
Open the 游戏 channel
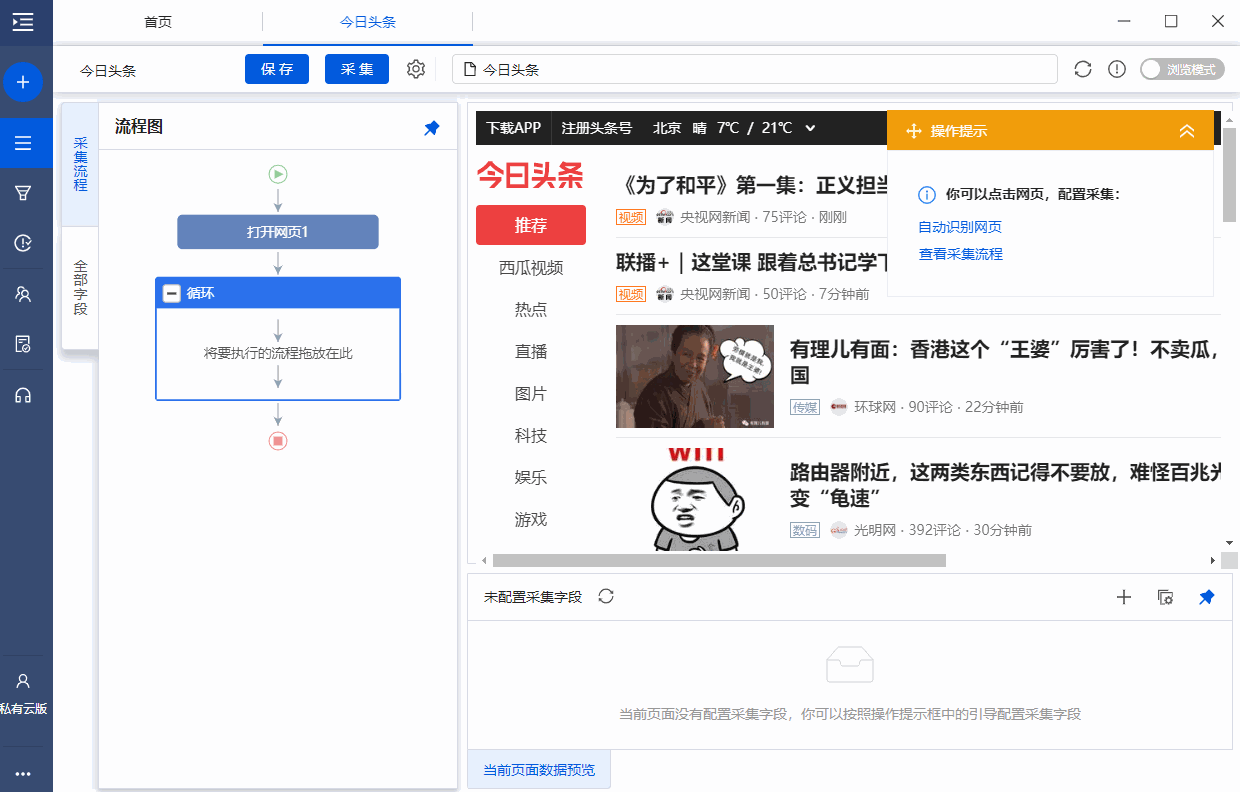point(531,520)
